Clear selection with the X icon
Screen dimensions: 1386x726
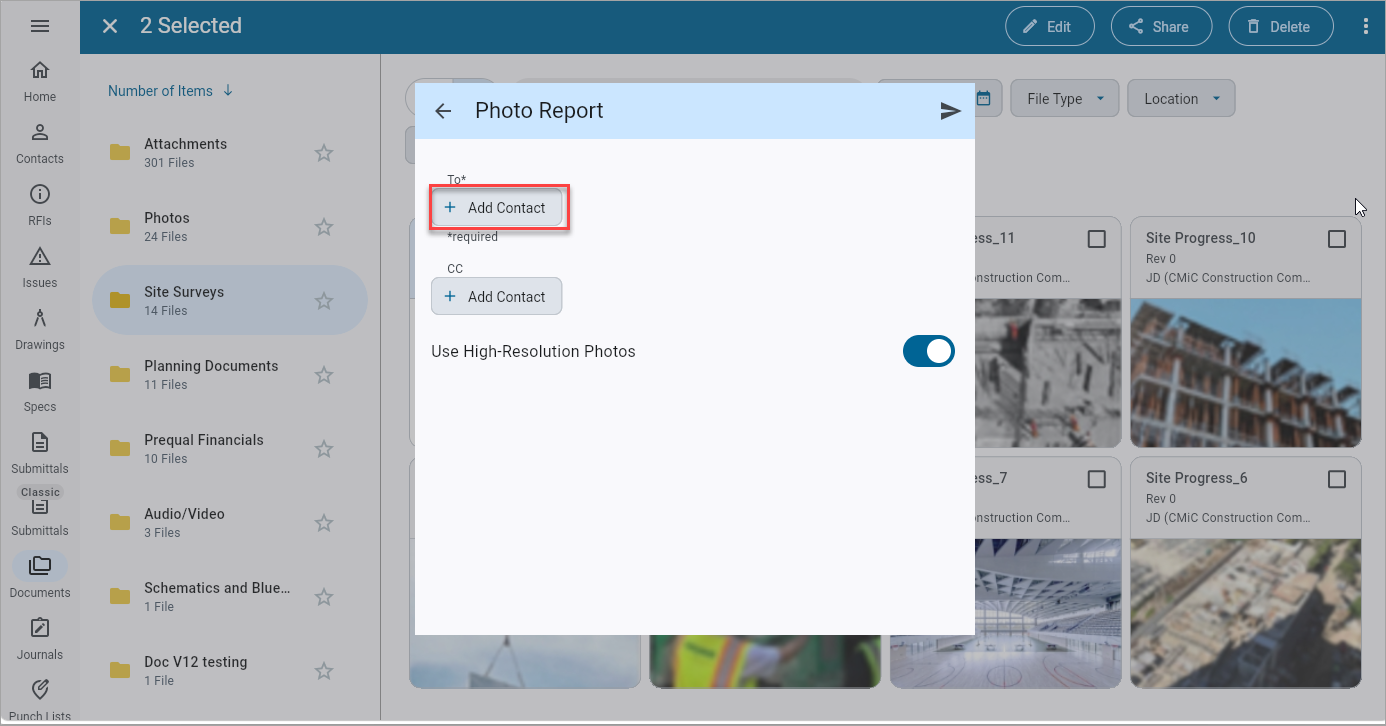coord(110,26)
